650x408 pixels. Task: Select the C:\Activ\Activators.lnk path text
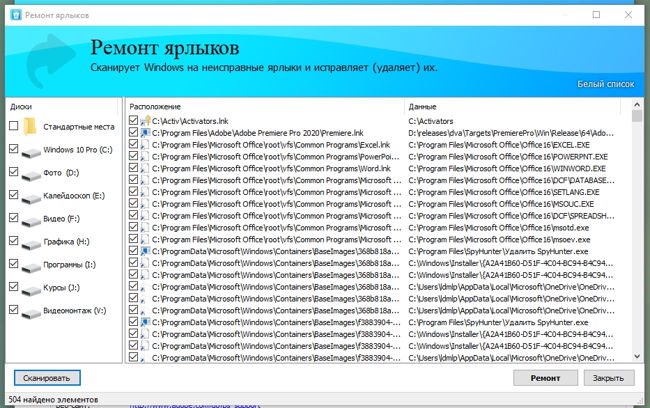190,121
